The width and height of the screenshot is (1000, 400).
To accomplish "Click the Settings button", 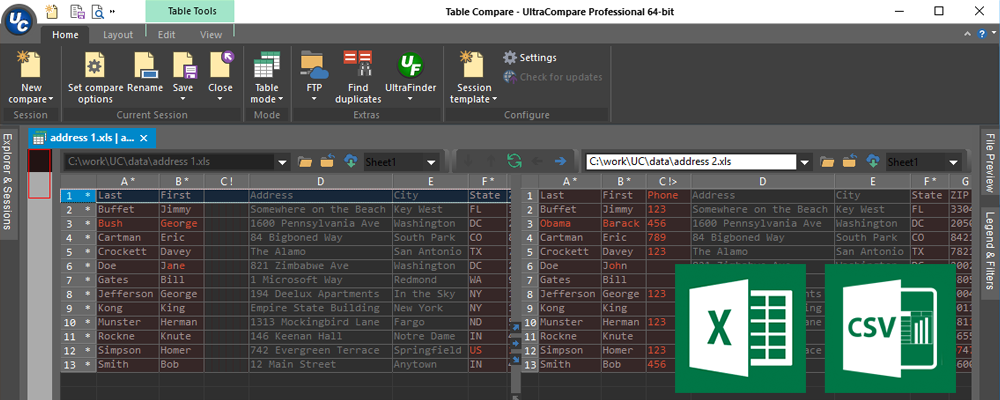I will pyautogui.click(x=529, y=58).
